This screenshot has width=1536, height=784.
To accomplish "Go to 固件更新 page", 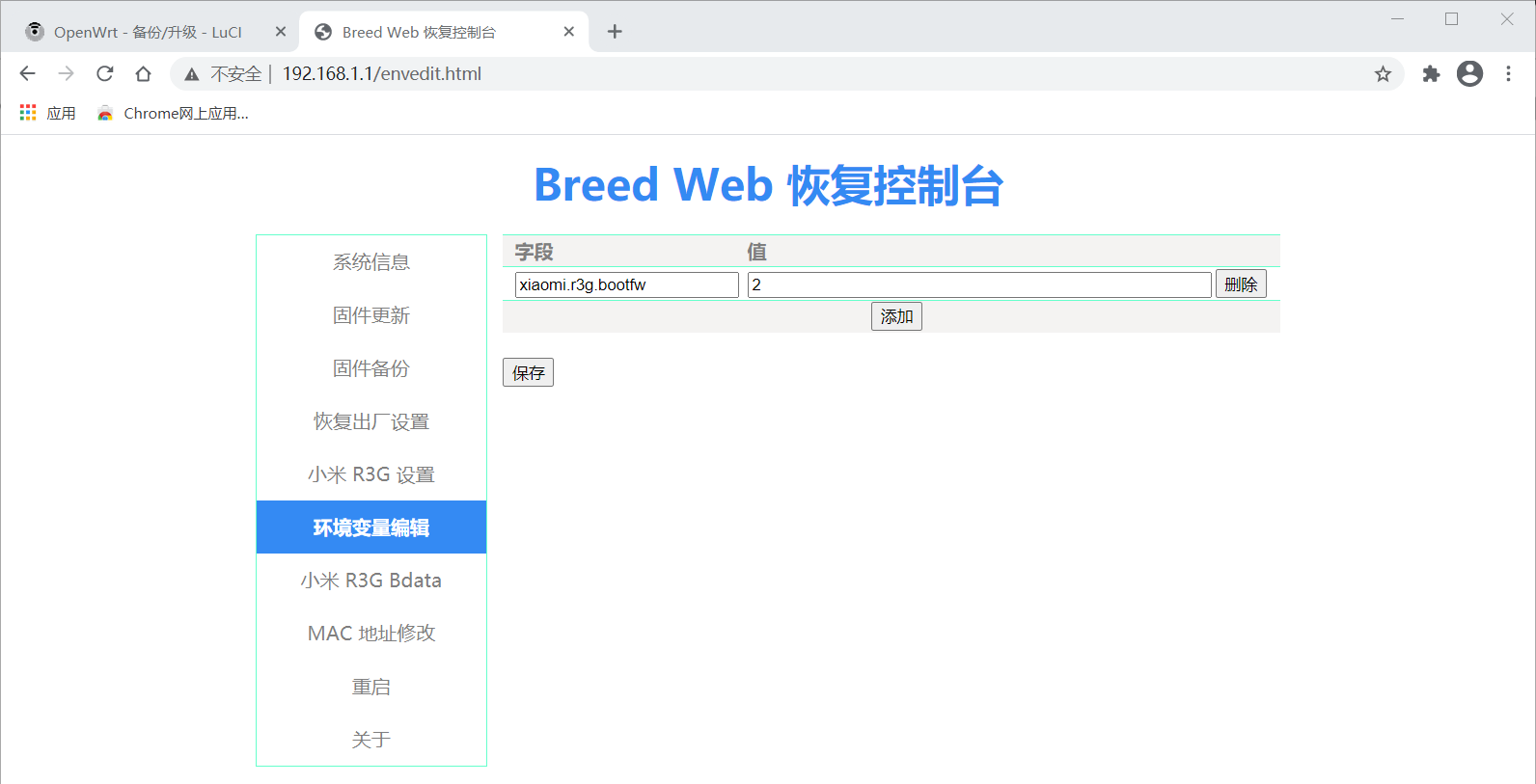I will 371,315.
